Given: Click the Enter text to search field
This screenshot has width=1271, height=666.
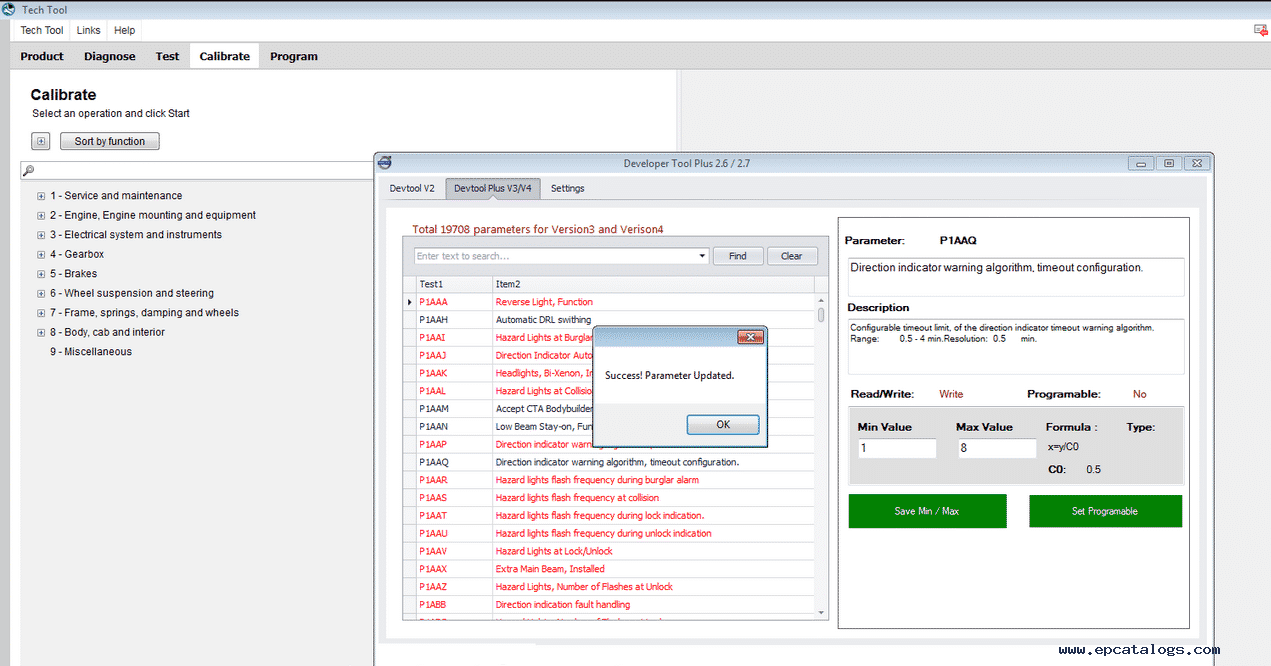Looking at the screenshot, I should [x=556, y=256].
